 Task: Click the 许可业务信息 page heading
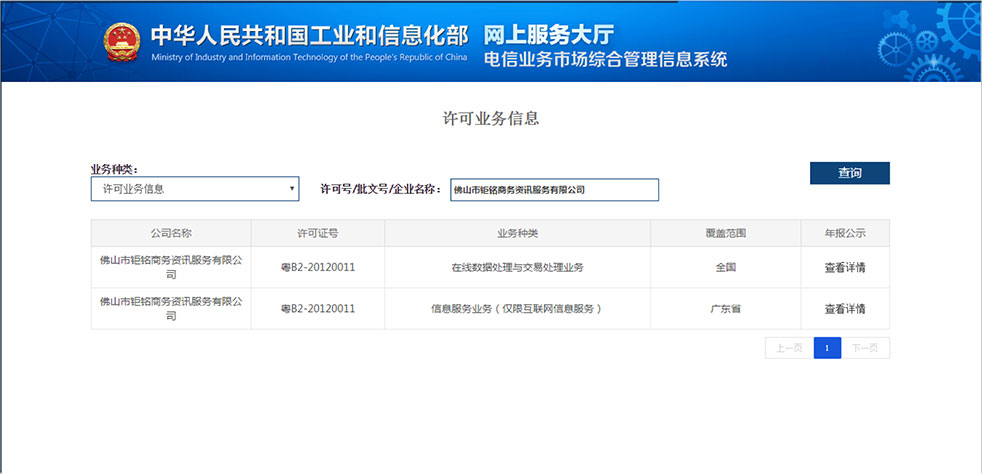tap(491, 119)
